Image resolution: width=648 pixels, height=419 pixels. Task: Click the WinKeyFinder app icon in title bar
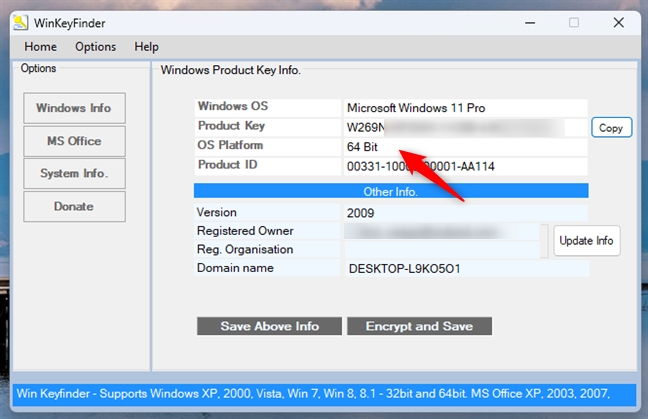[x=20, y=23]
